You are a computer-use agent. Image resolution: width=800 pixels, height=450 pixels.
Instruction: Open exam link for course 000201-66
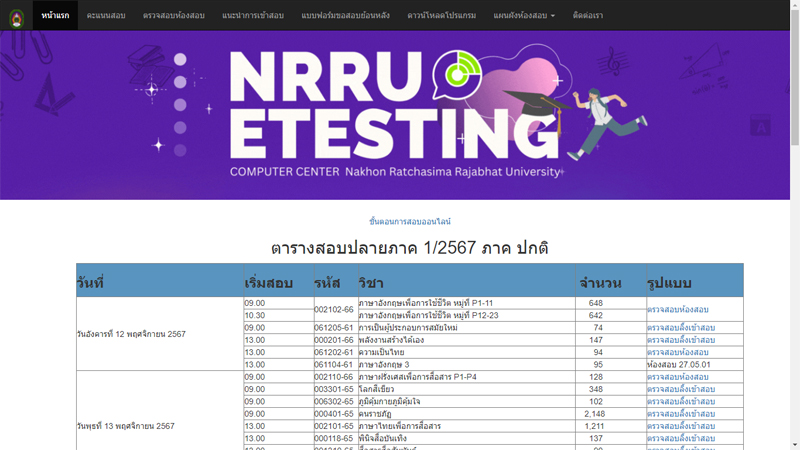pos(681,340)
